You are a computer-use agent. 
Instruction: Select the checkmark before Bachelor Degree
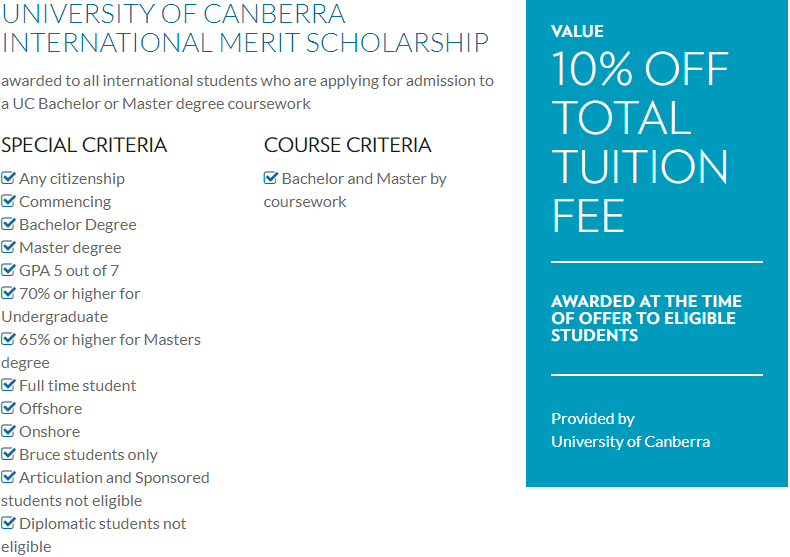[8, 224]
